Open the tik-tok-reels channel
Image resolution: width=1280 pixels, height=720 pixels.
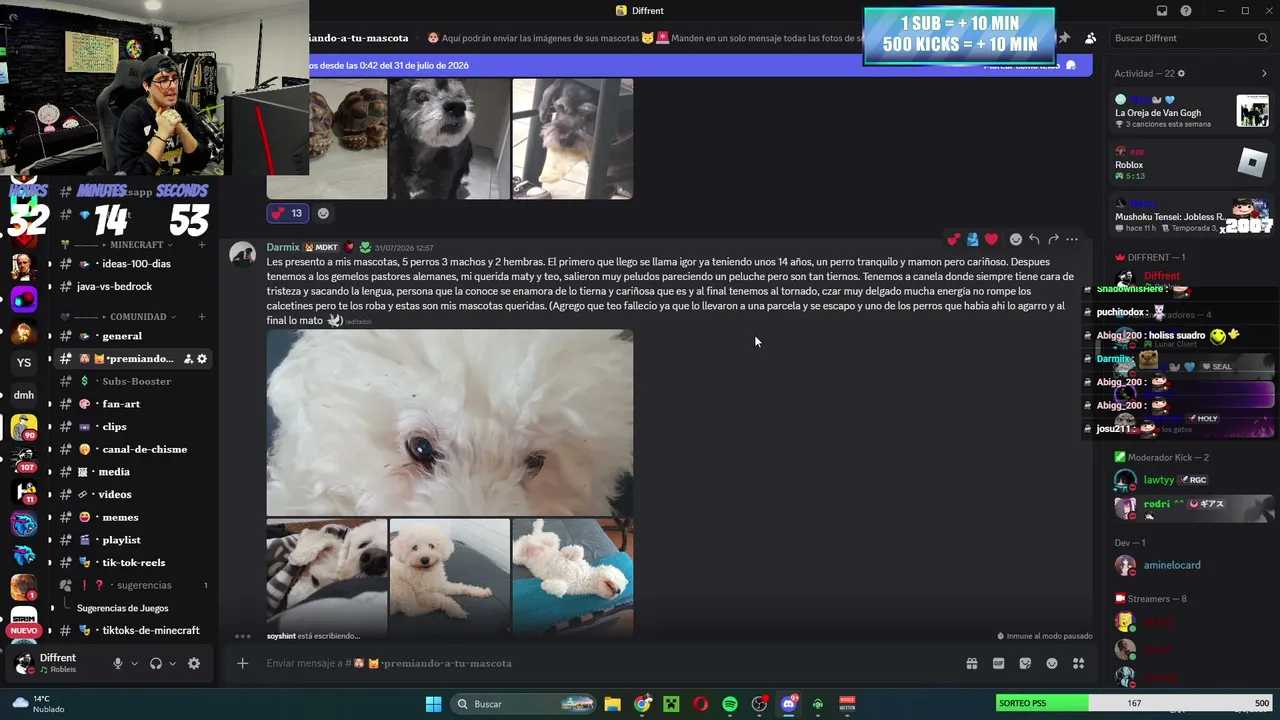tap(131, 563)
